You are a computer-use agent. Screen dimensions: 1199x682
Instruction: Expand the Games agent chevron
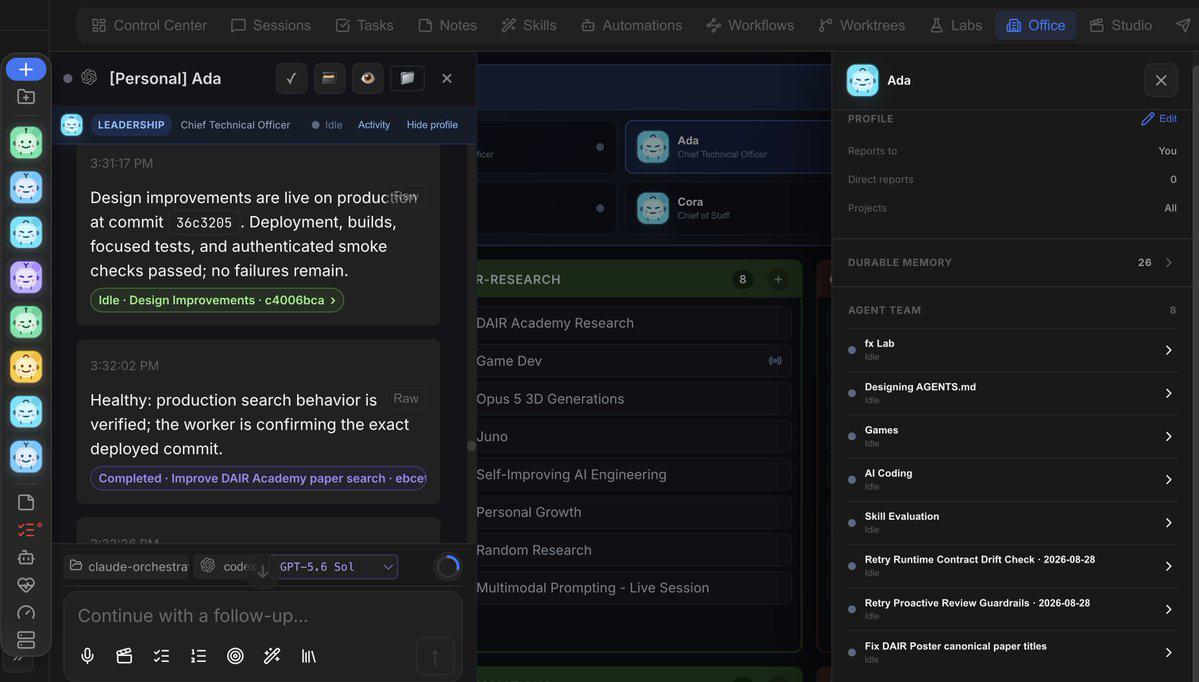point(1168,437)
